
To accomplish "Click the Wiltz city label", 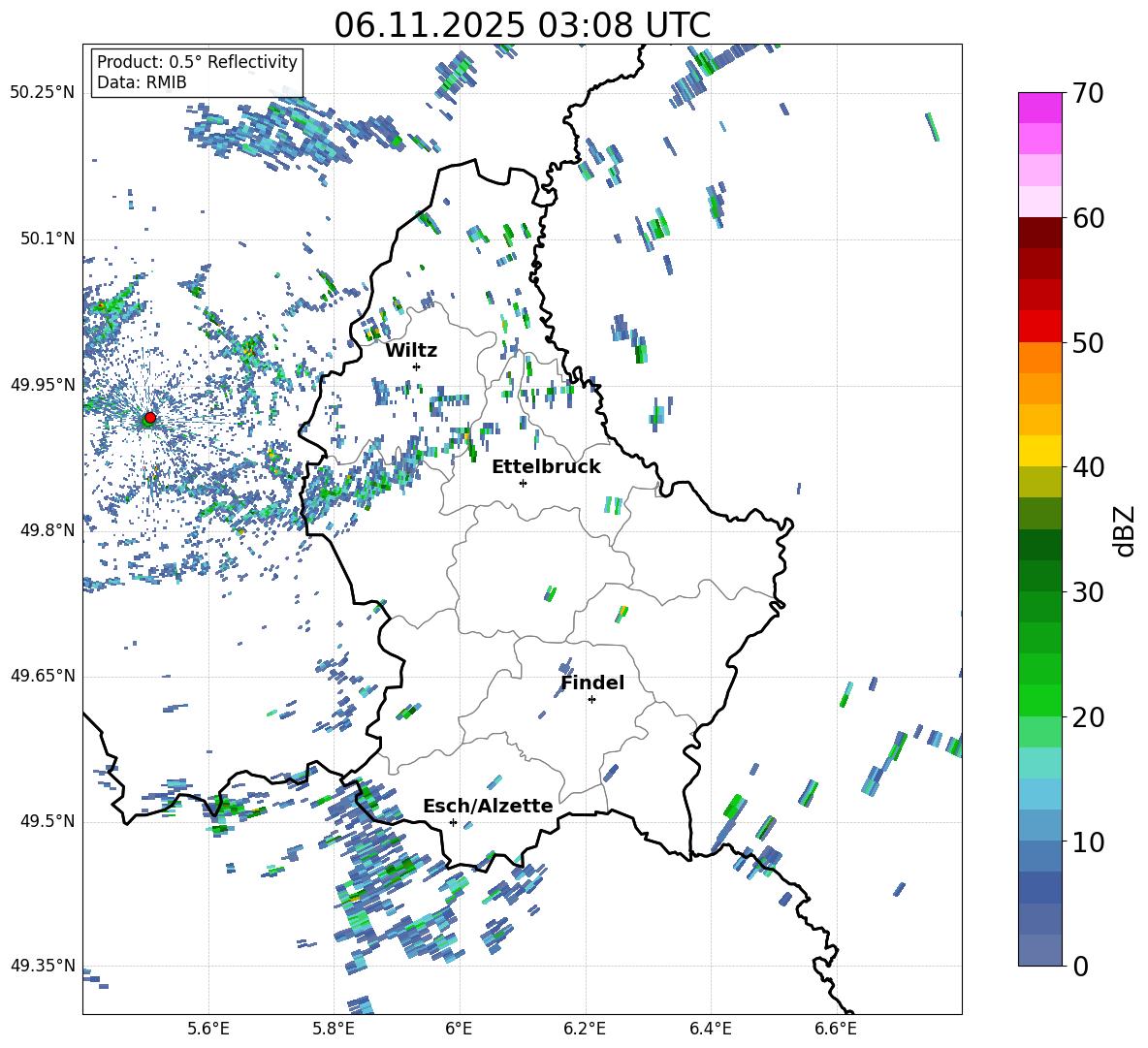I will (411, 351).
